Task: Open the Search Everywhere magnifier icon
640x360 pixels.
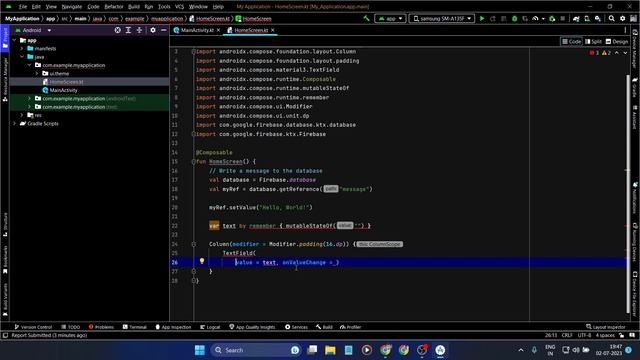Action: [611, 18]
